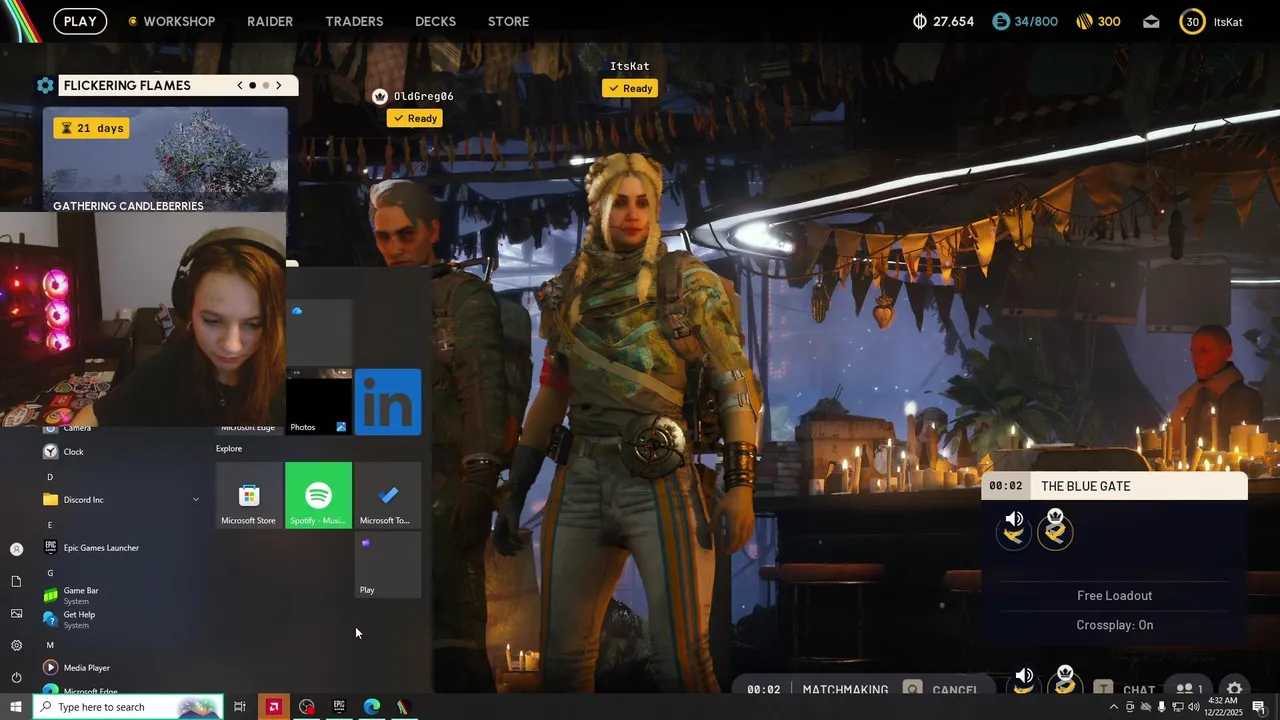Select the second event page dot

coord(265,86)
